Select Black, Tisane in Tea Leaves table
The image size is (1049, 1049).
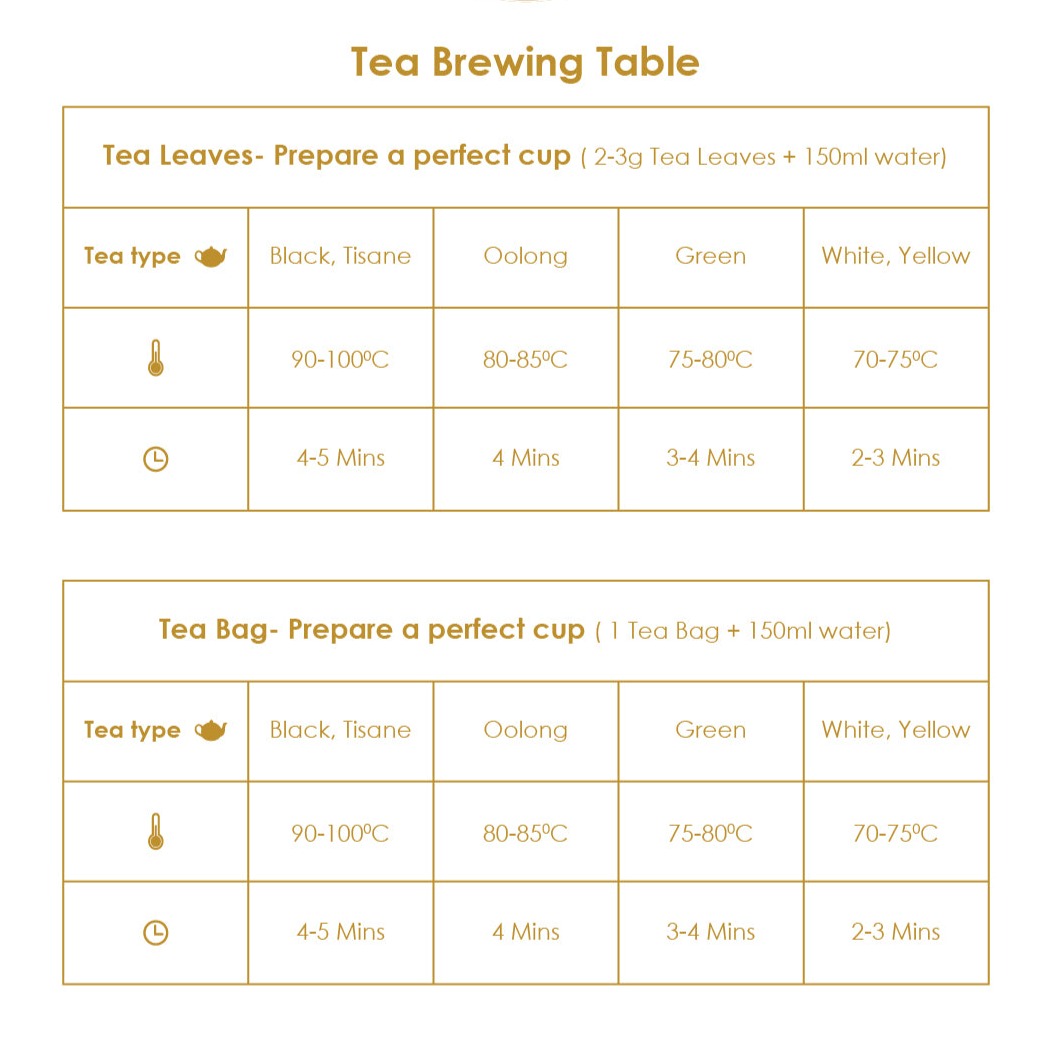(x=340, y=256)
